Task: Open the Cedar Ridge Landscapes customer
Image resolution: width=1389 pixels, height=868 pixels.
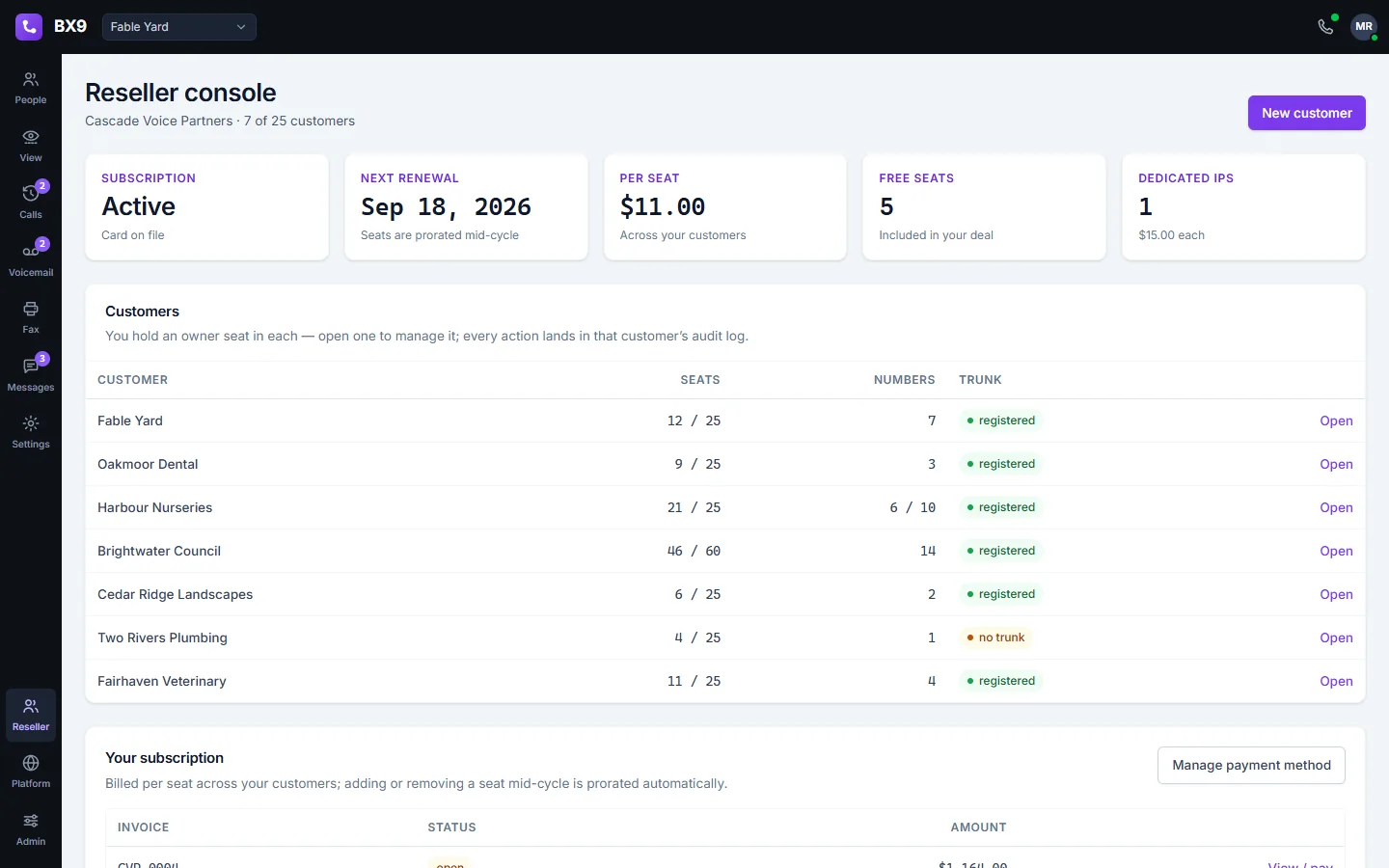Action: [1336, 594]
